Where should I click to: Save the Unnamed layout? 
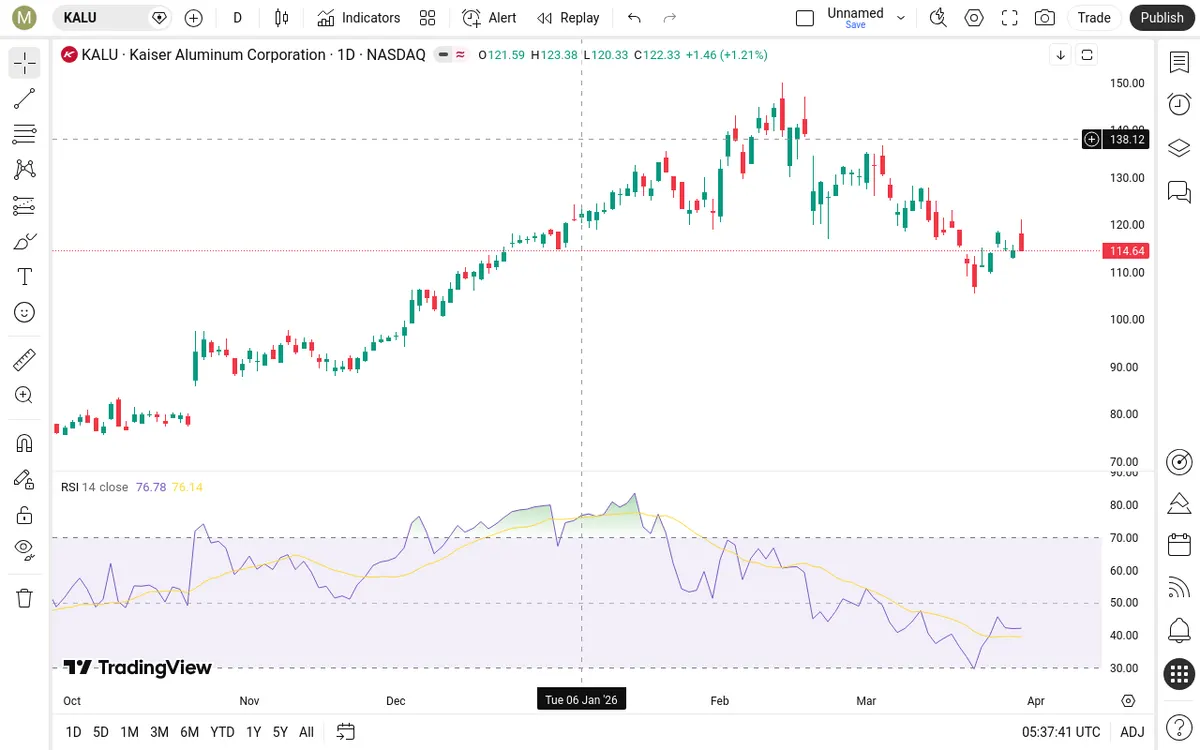pyautogui.click(x=855, y=25)
